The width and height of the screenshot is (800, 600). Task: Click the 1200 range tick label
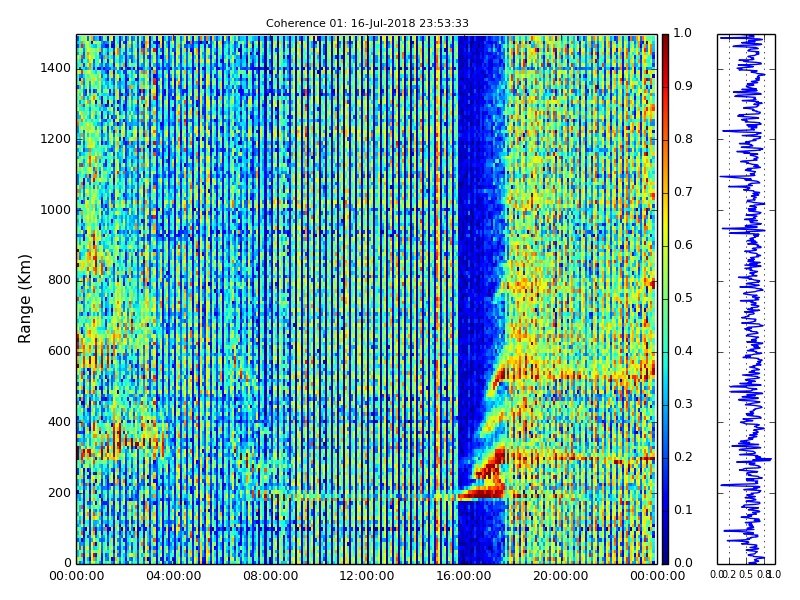[56, 139]
